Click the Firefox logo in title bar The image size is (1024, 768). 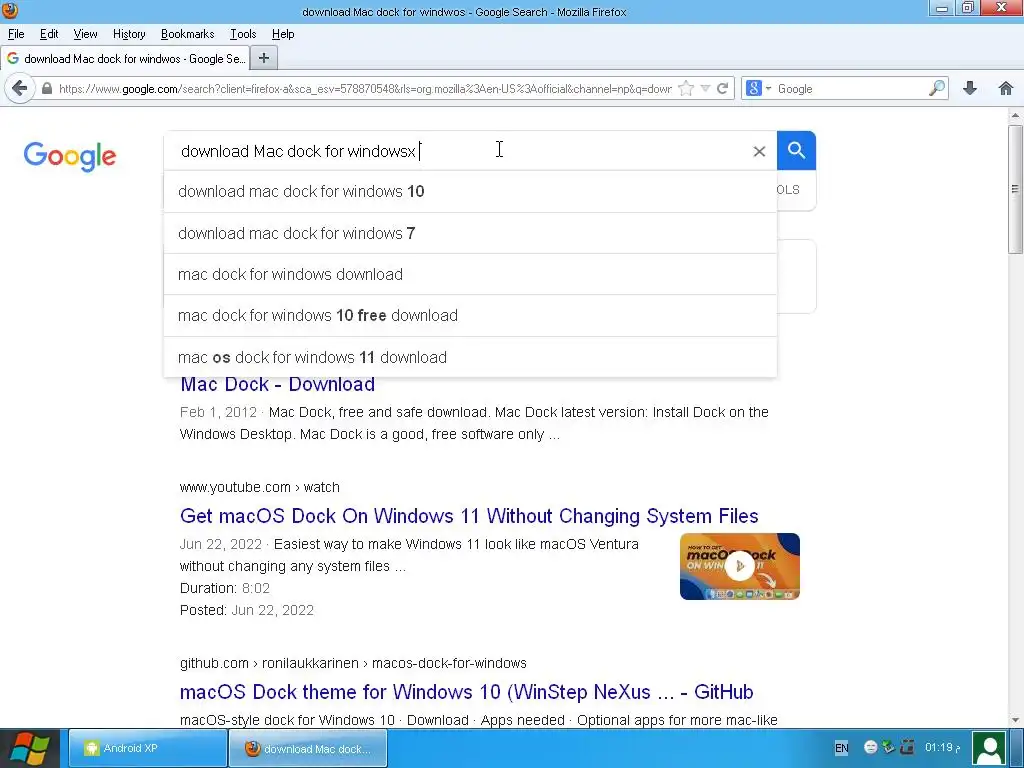(10, 10)
